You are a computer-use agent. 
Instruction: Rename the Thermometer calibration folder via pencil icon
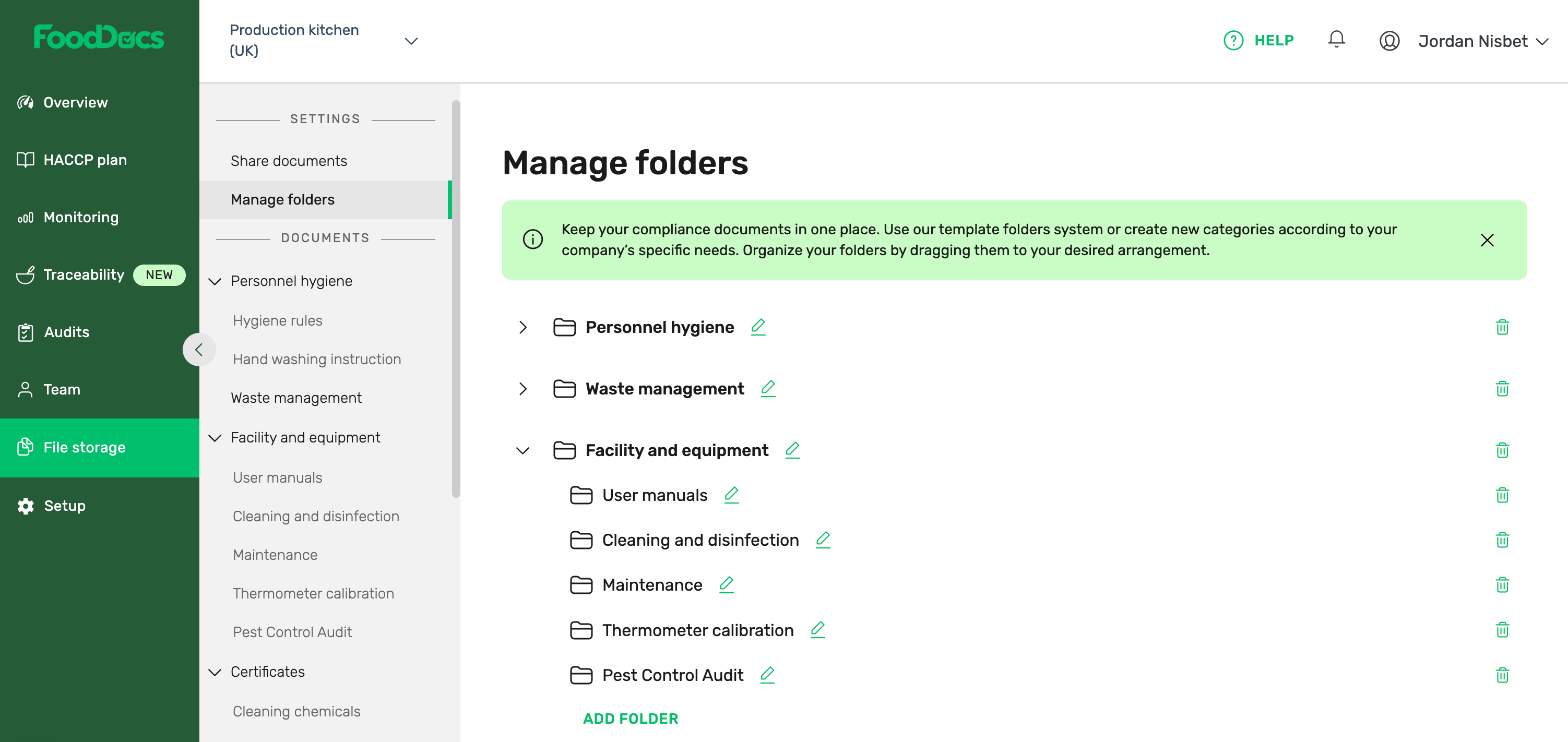[x=818, y=631]
